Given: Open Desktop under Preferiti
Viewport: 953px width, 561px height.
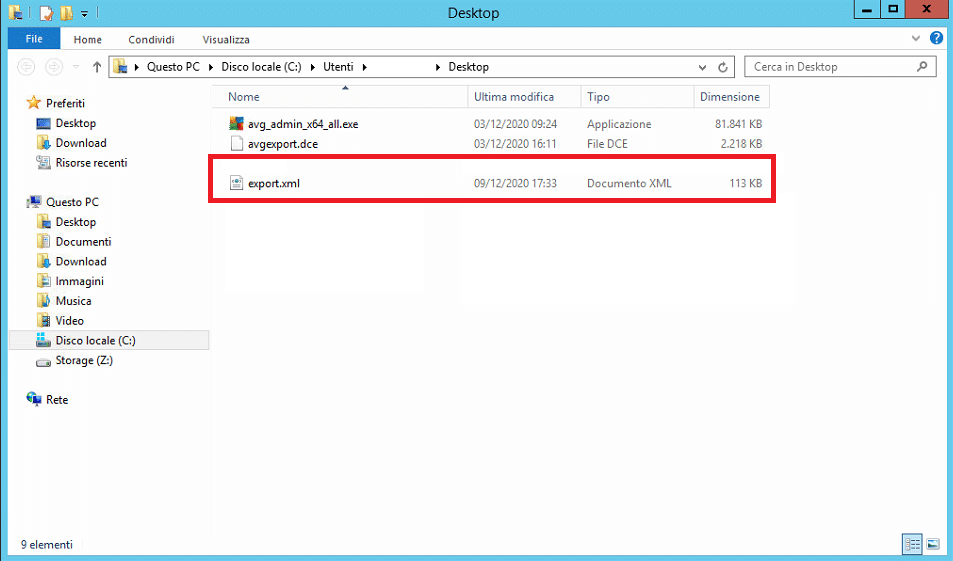Looking at the screenshot, I should [76, 123].
